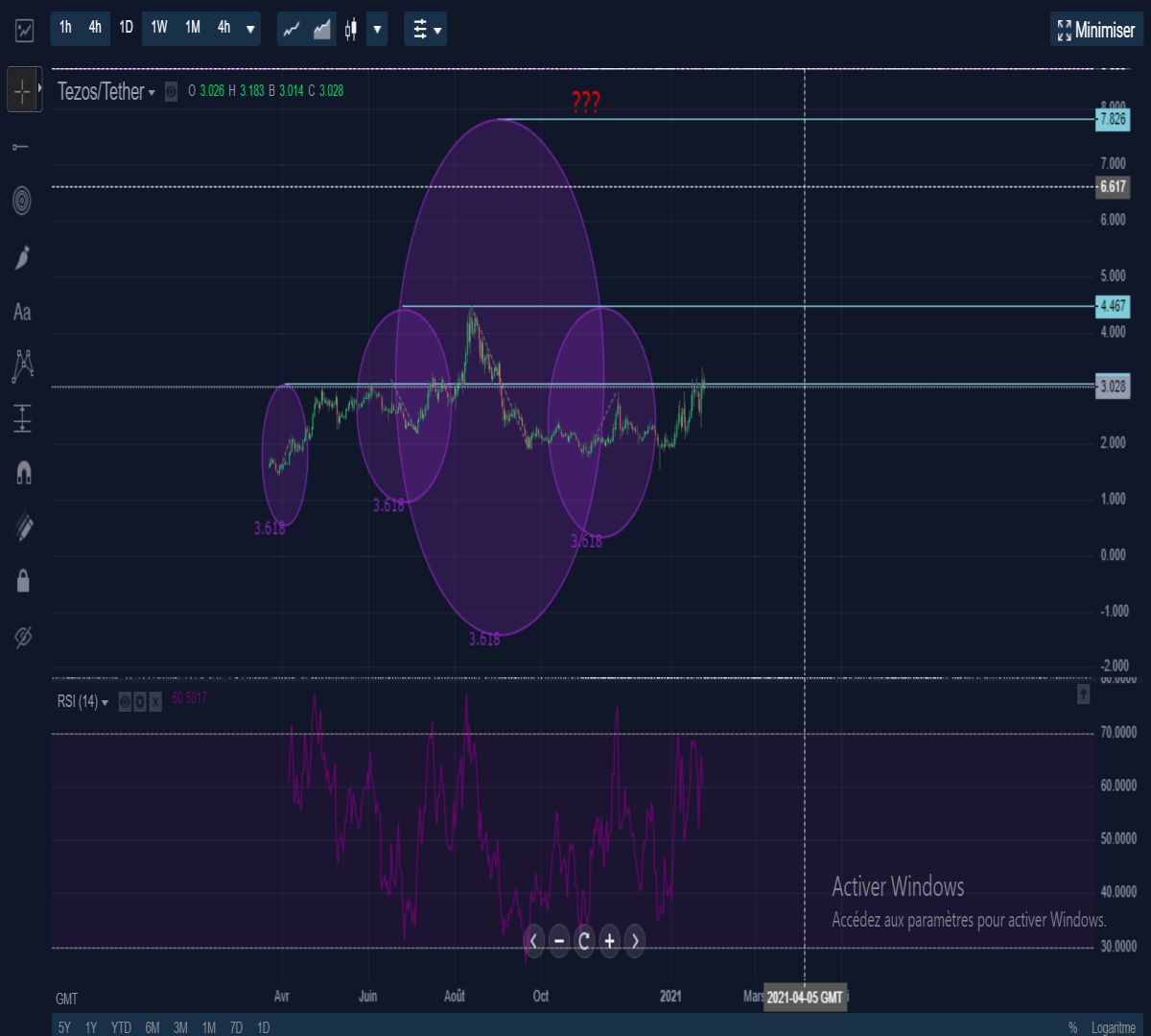Click the red ??? text annotation
Viewport: 1151px width, 1036px height.
pyautogui.click(x=586, y=102)
